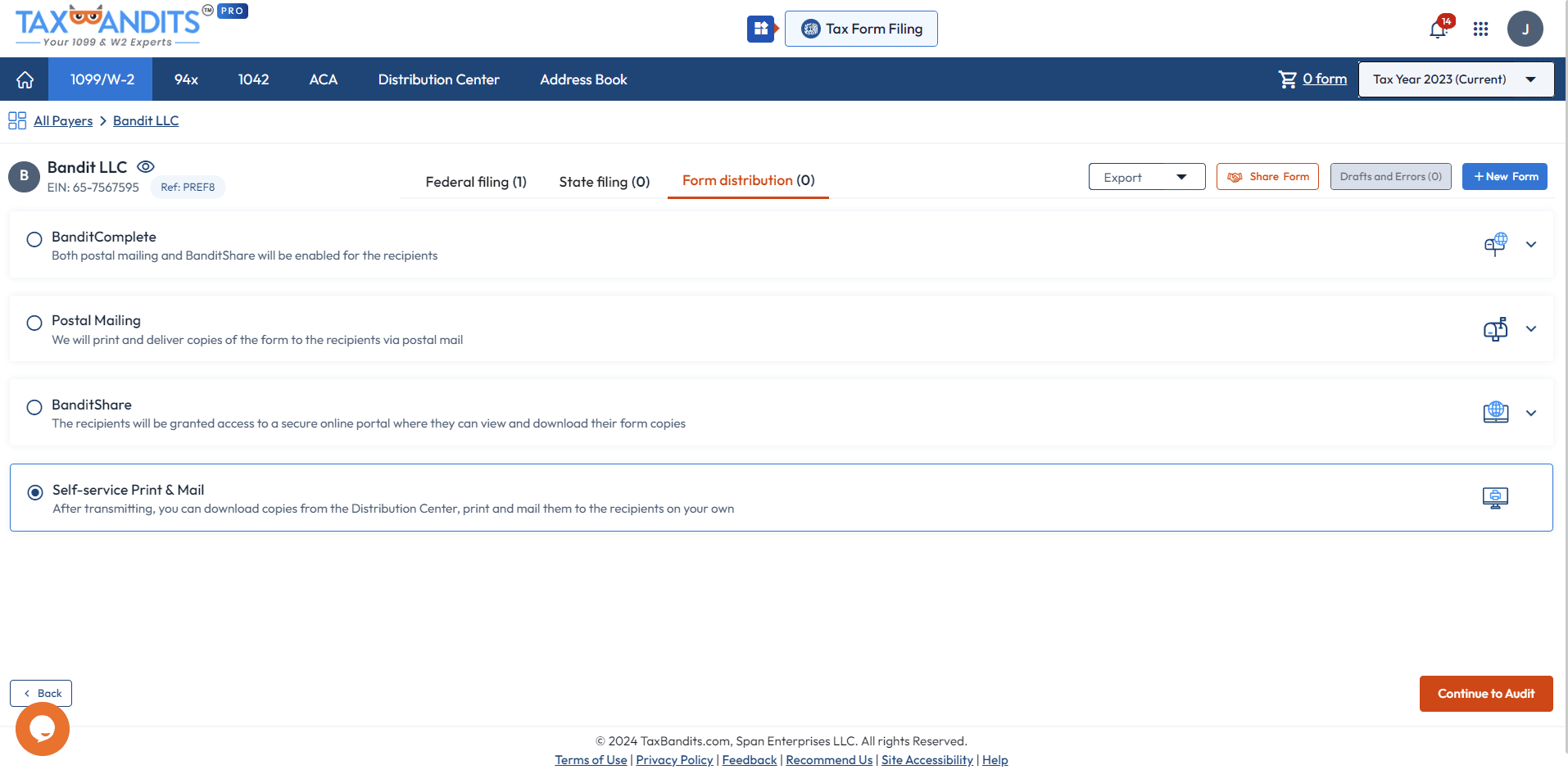This screenshot has height=774, width=1568.
Task: Click the Self-service print monitor icon
Action: point(1496,497)
